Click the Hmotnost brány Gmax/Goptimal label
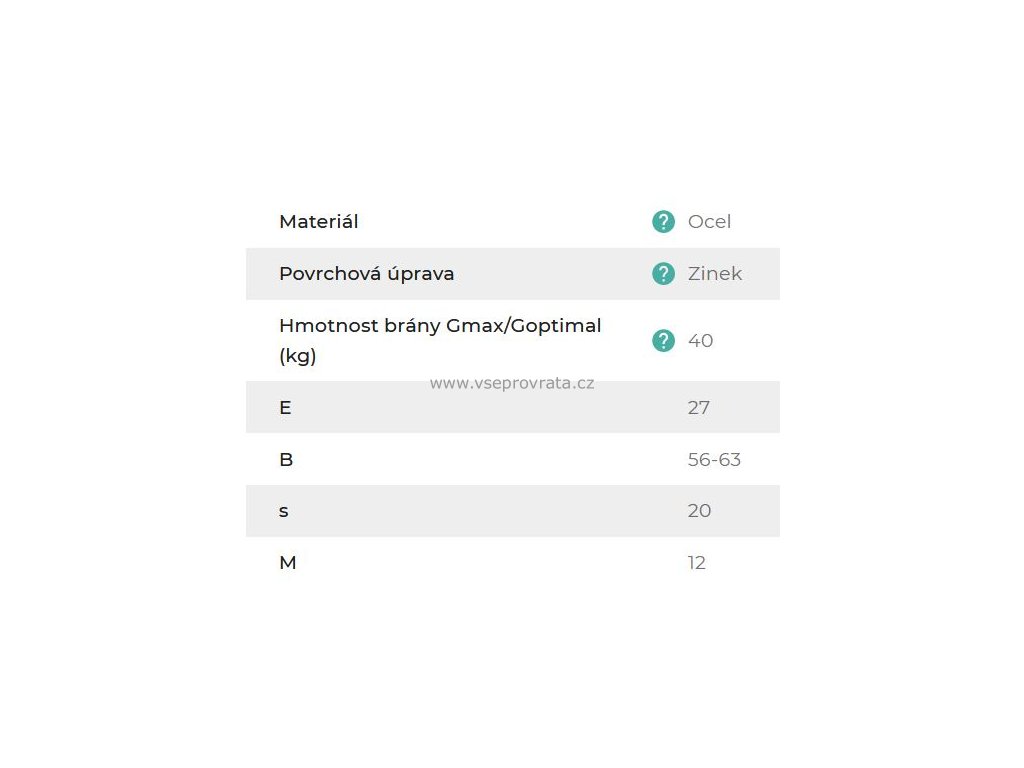This screenshot has width=1024, height=768. [440, 325]
